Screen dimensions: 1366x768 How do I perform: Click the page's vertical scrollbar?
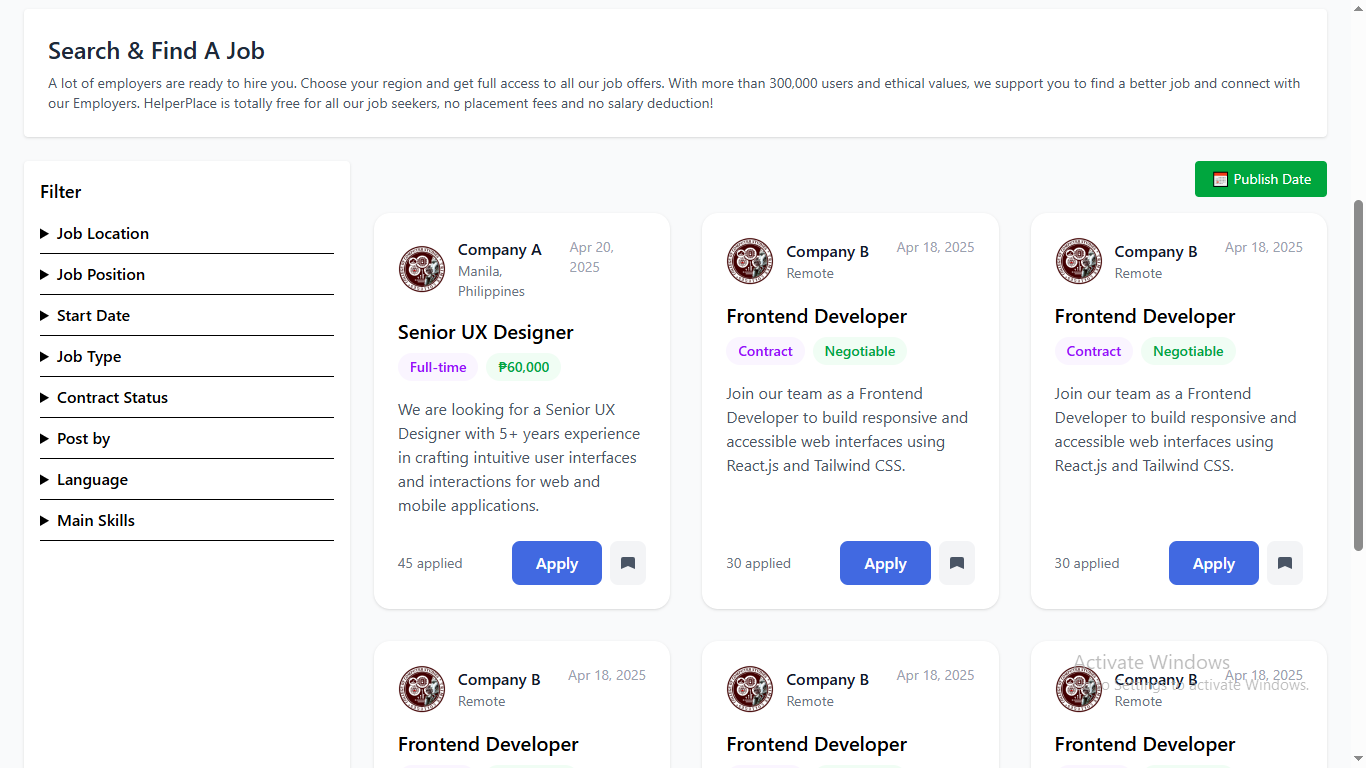[1358, 375]
